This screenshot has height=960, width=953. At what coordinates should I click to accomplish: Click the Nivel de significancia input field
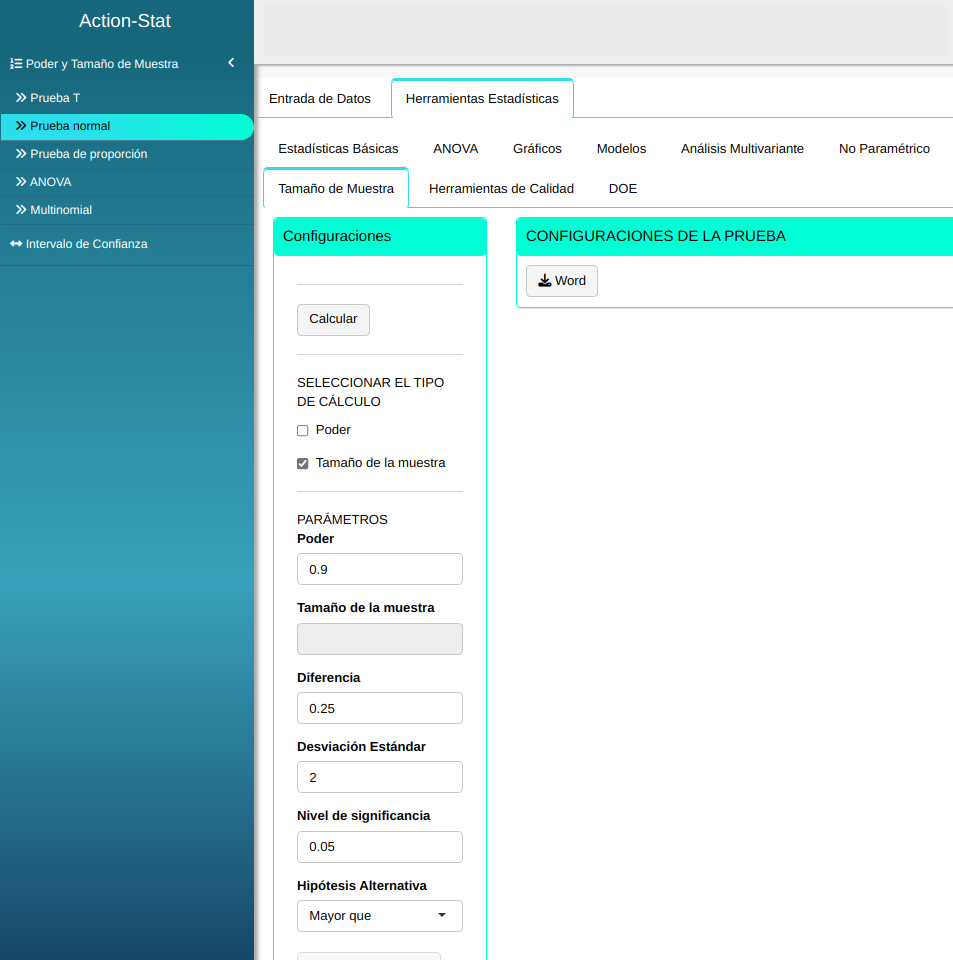[380, 847]
